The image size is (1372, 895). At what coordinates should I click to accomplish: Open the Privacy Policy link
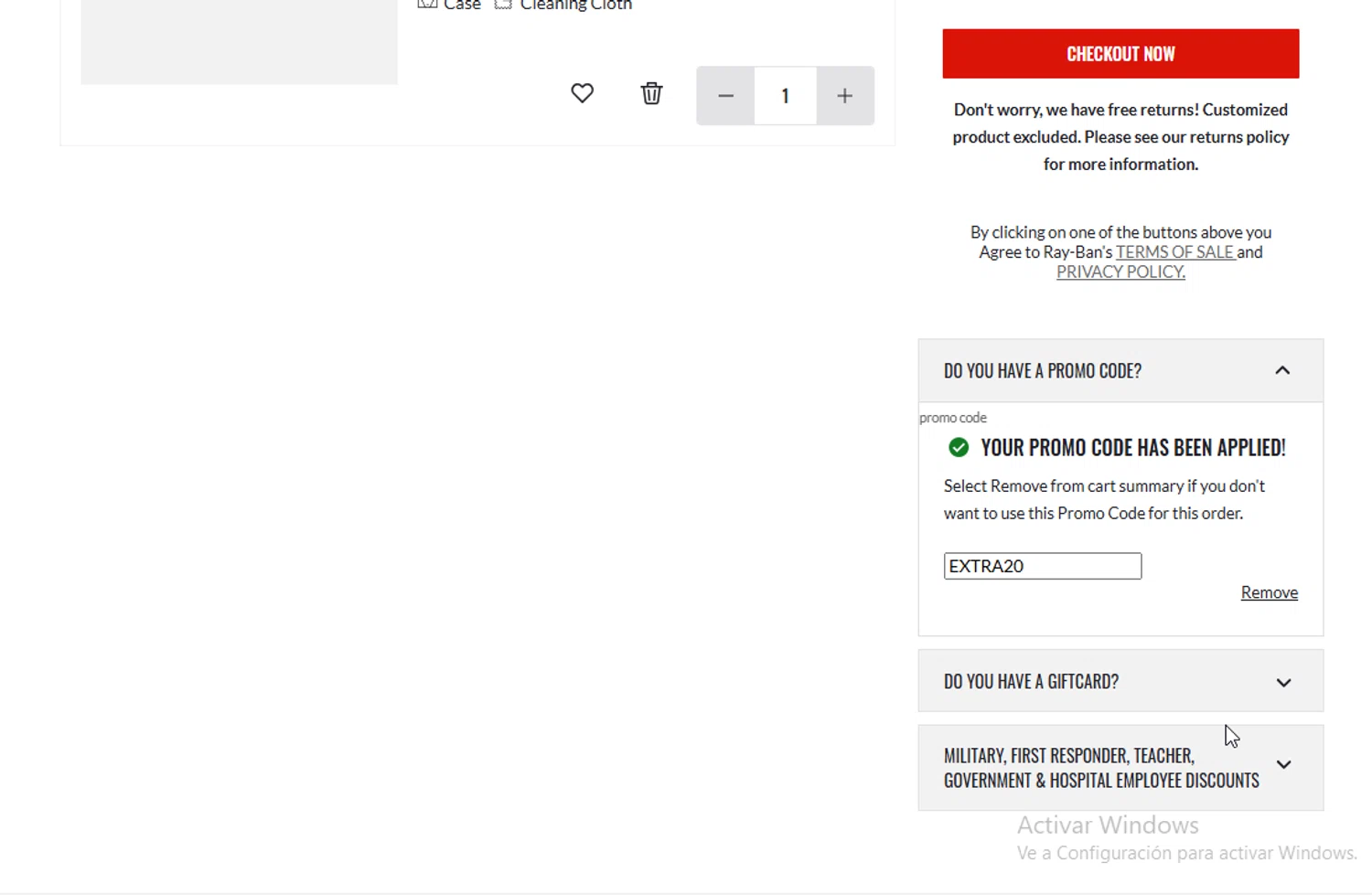1120,272
